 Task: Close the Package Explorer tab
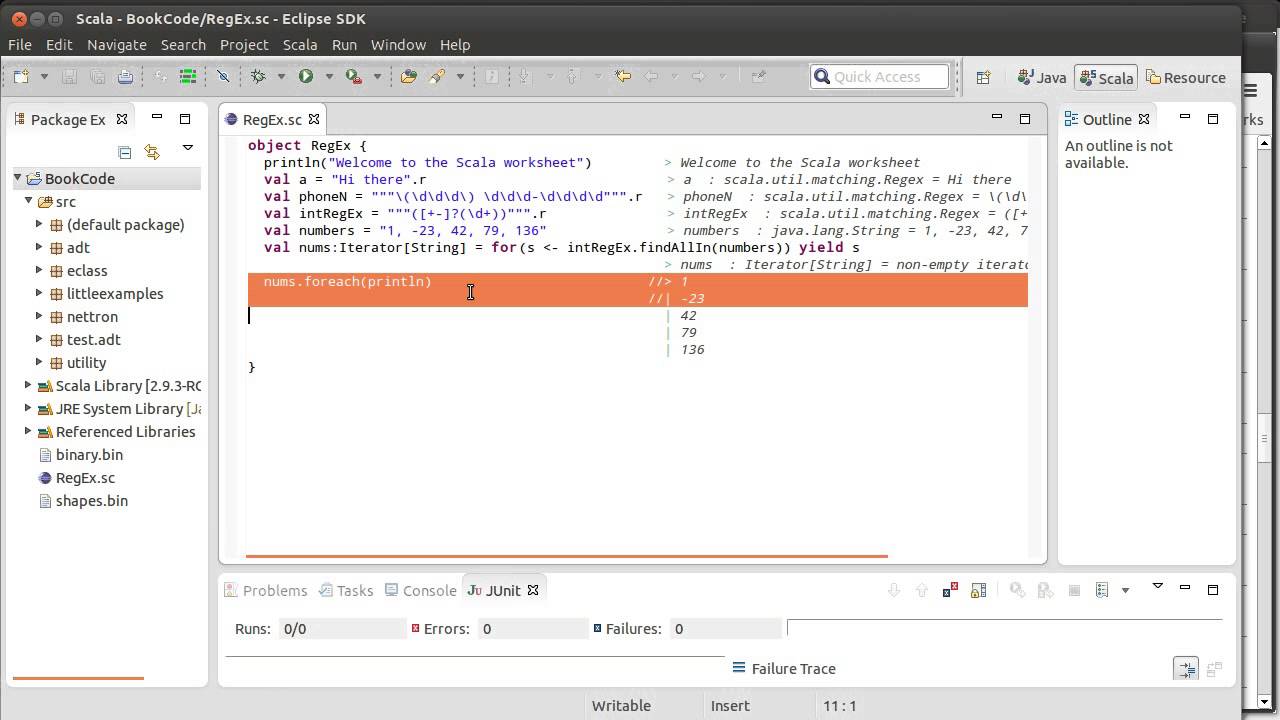coord(122,119)
